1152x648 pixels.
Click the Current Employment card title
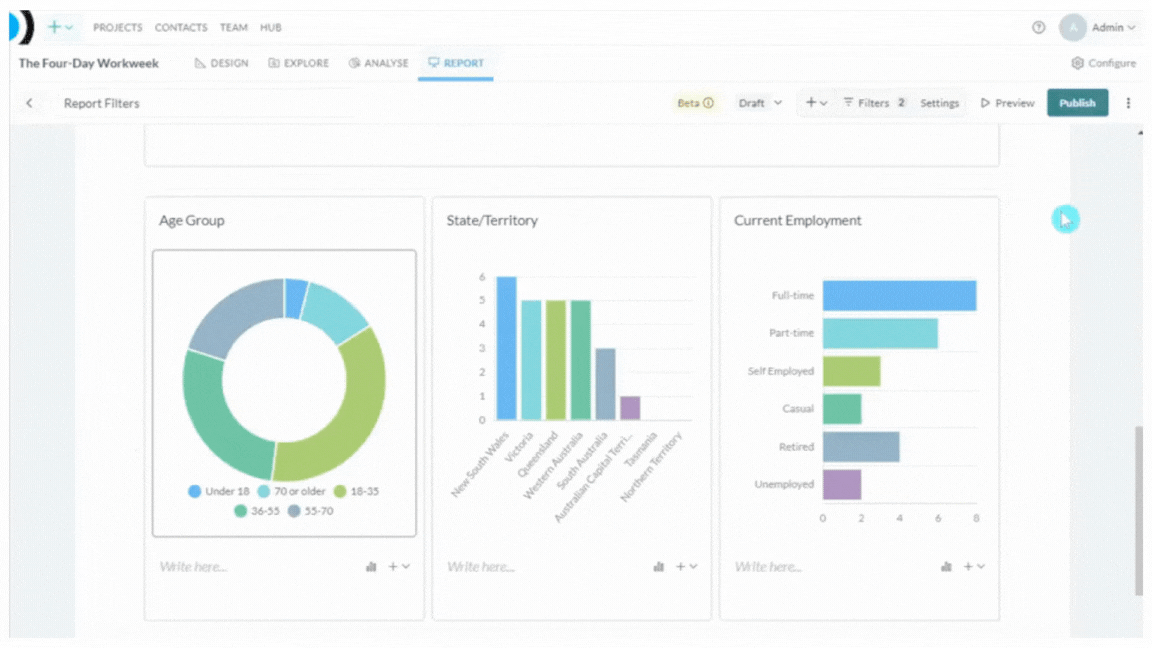click(797, 220)
